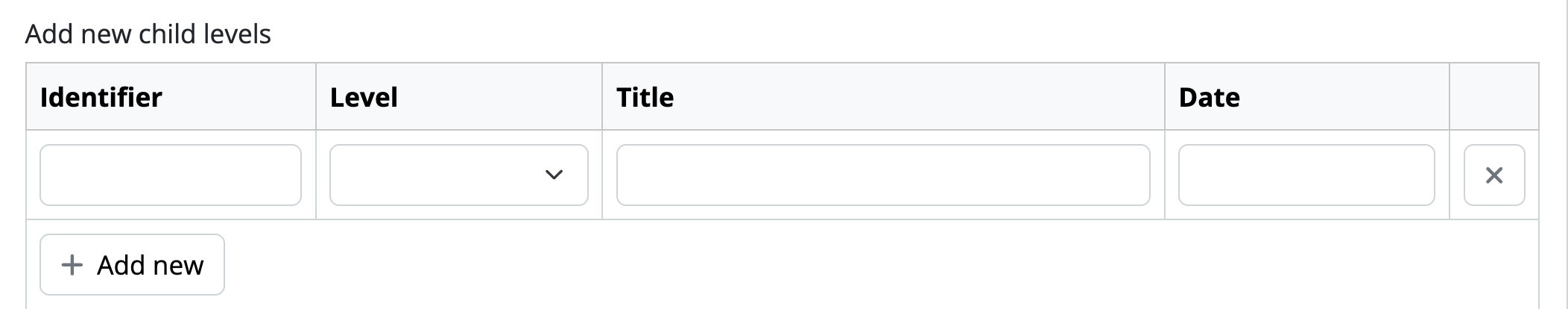This screenshot has width=1568, height=309.
Task: Select the Date input field
Action: tap(1306, 175)
